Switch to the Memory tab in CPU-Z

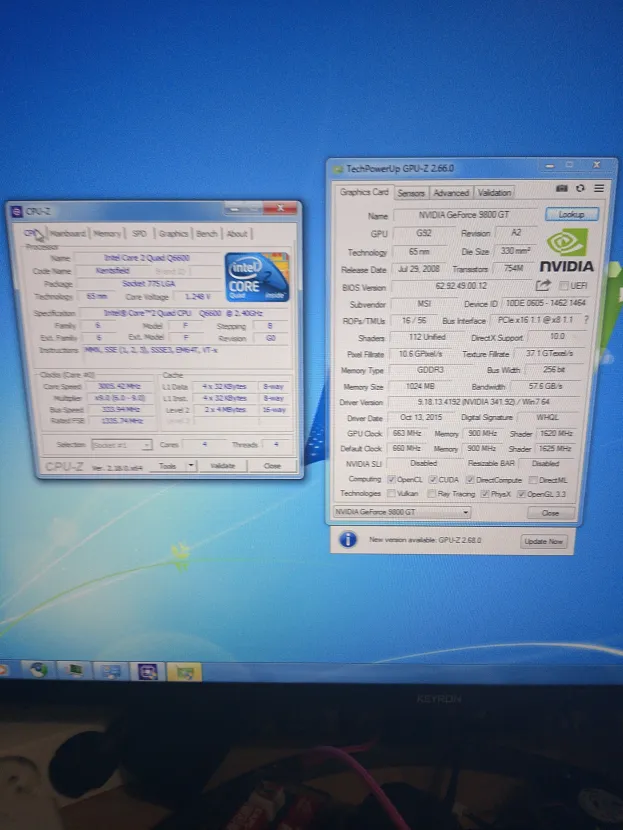coord(107,234)
